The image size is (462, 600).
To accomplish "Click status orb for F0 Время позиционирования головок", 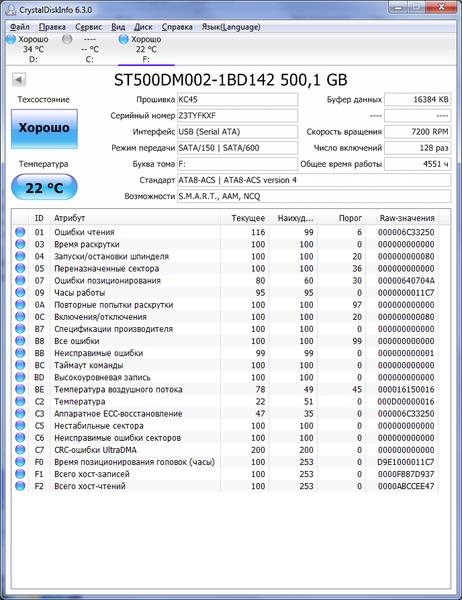I will click(20, 462).
